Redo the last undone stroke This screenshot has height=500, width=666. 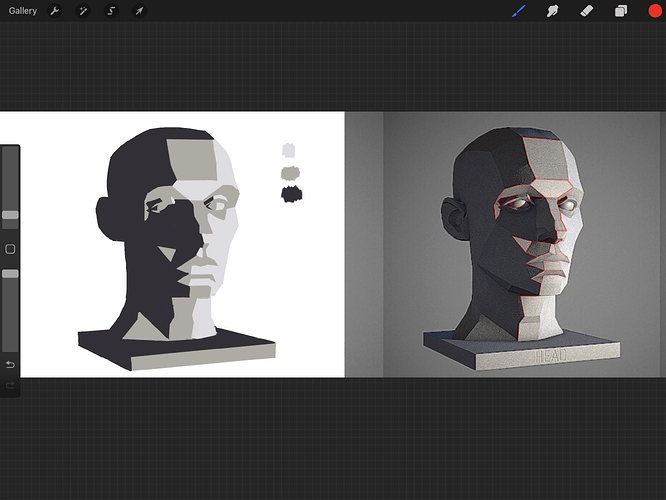point(10,386)
